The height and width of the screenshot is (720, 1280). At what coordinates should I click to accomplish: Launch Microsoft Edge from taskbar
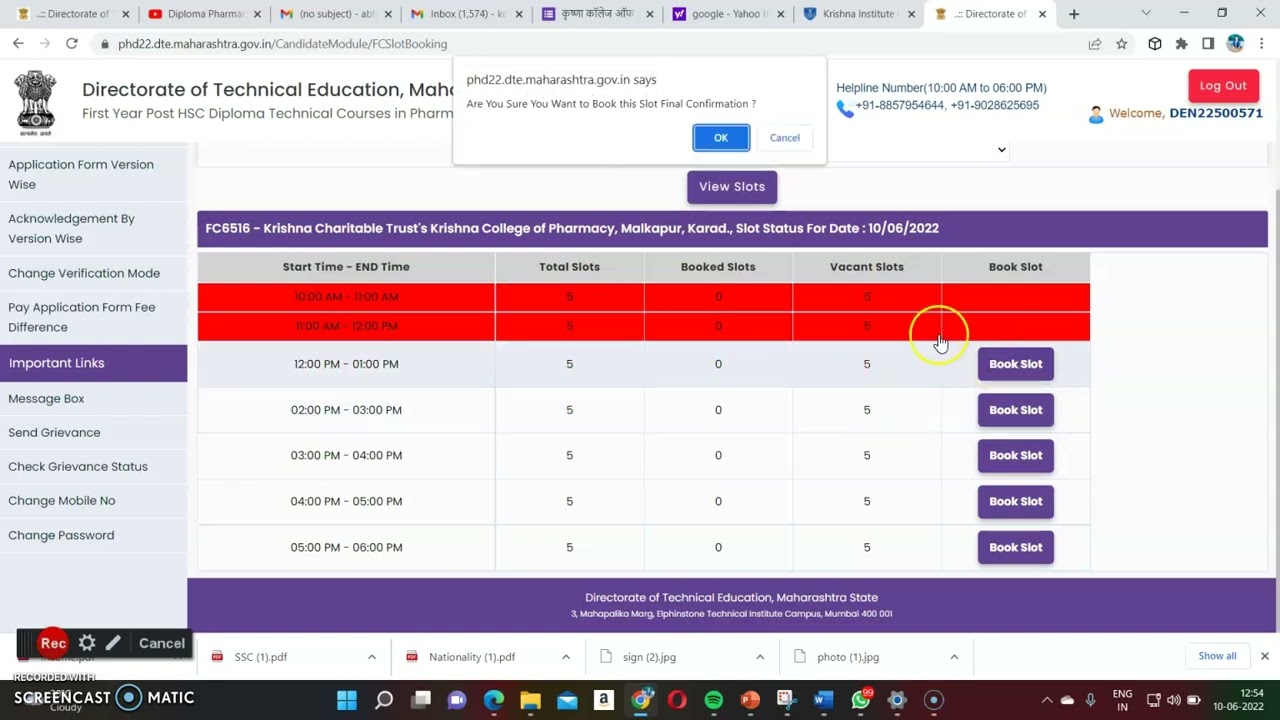494,700
